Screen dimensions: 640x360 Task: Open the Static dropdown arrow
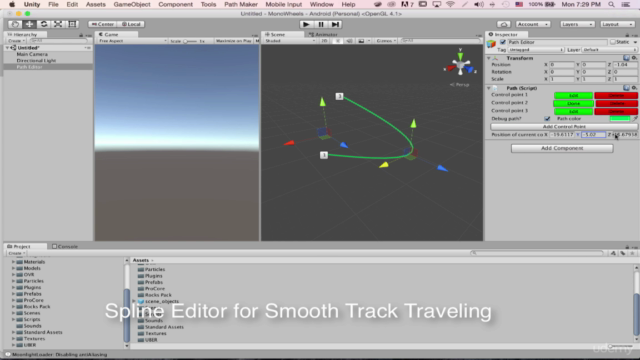tap(635, 42)
